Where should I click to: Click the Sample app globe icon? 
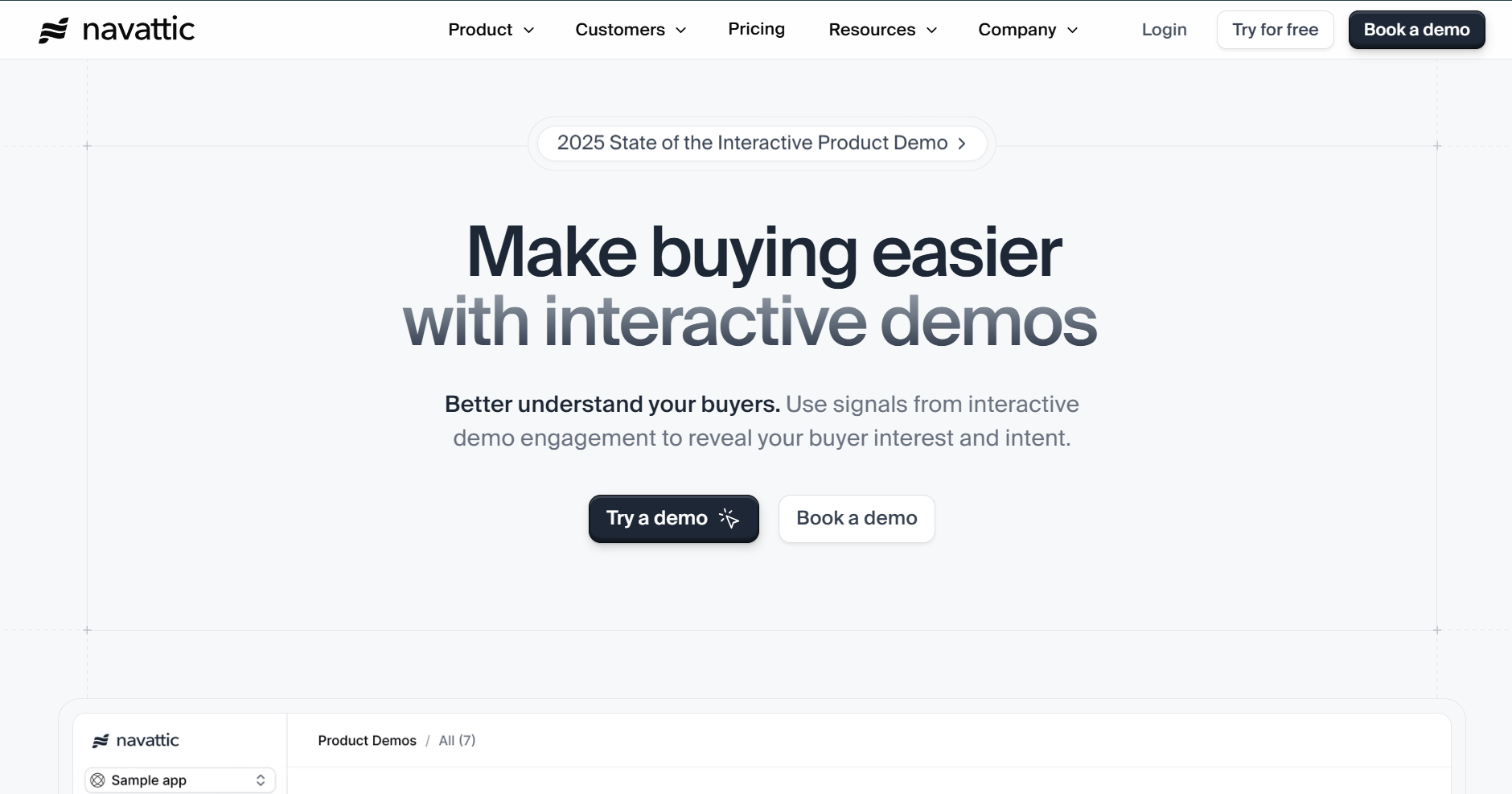pos(98,780)
